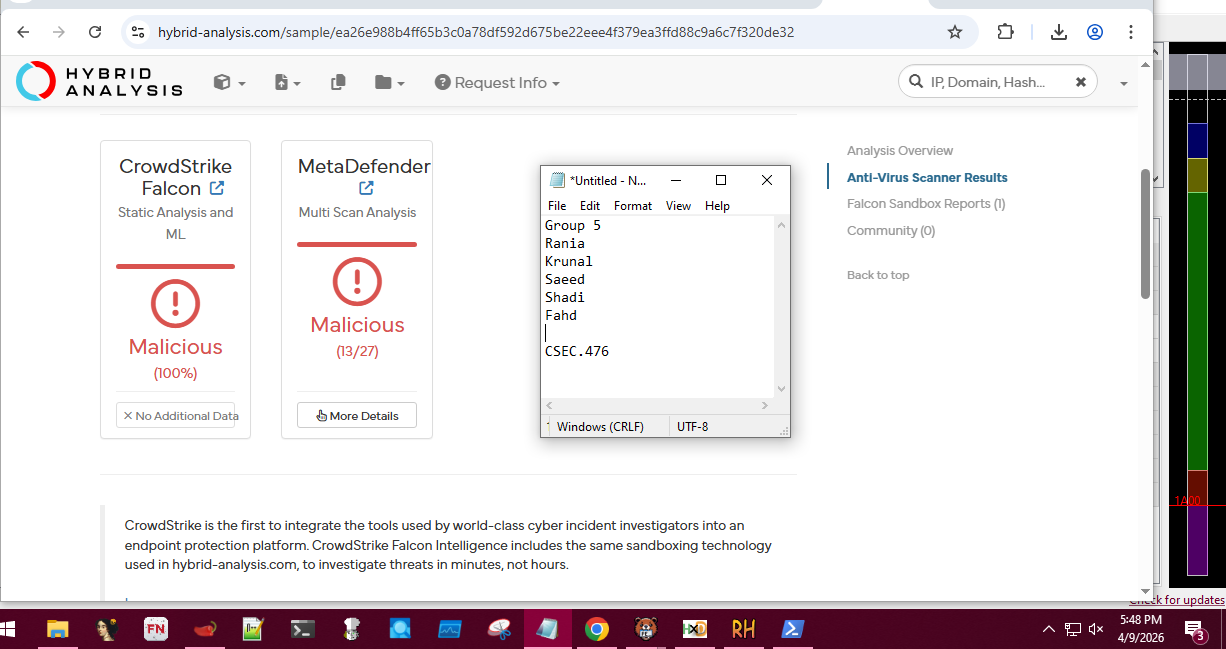Screen dimensions: 1226x649
Task: View site information icon in address bar
Action: pyautogui.click(x=139, y=32)
